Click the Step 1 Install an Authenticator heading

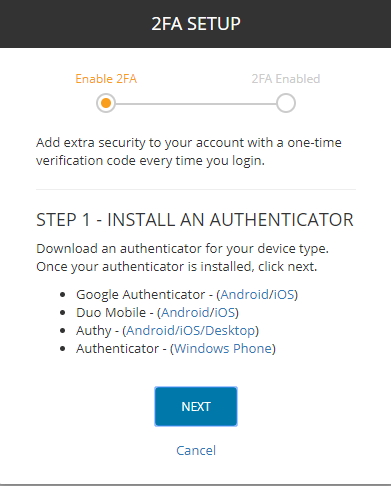coord(195,220)
